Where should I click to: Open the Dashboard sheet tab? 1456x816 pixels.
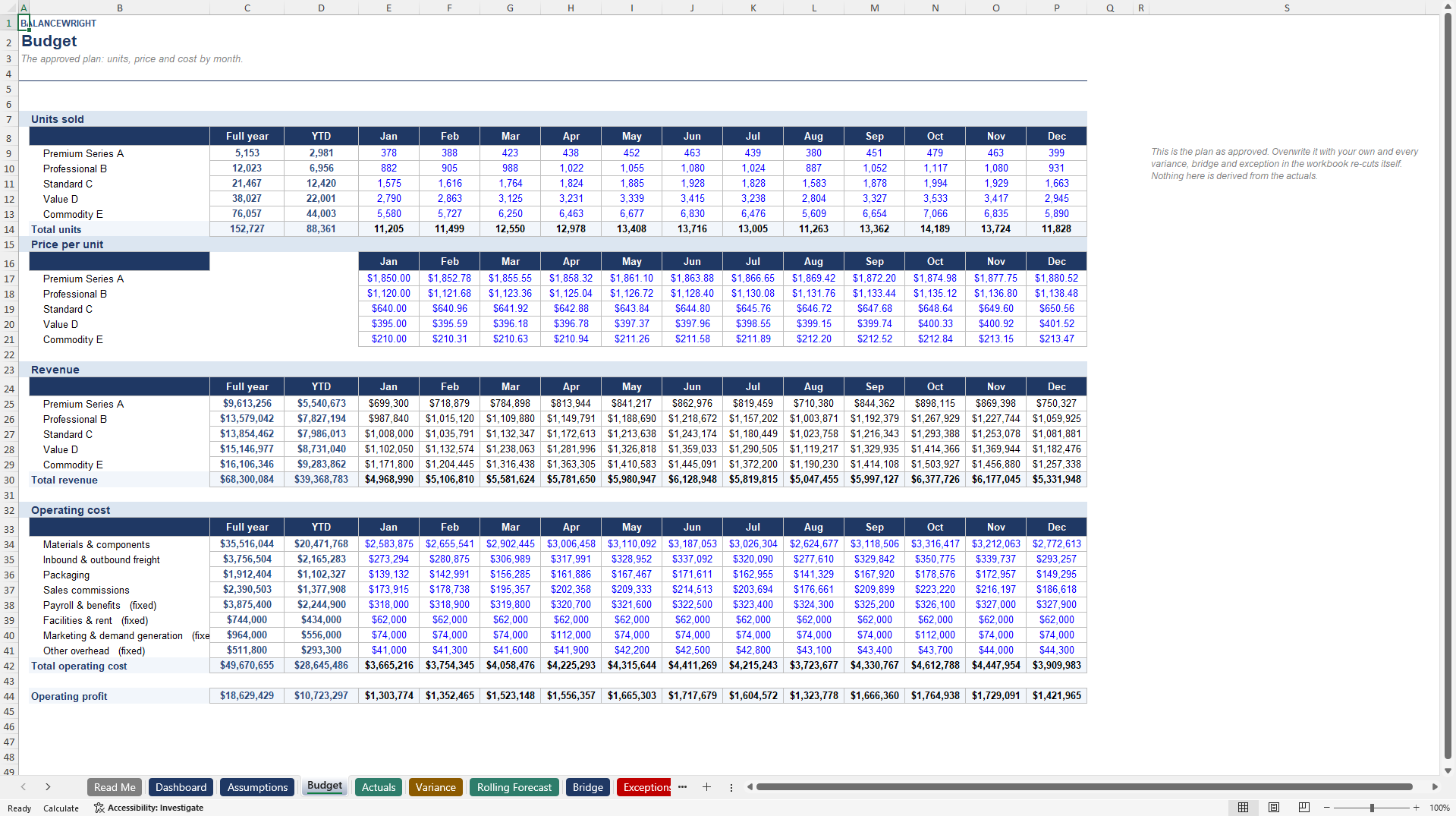click(181, 787)
